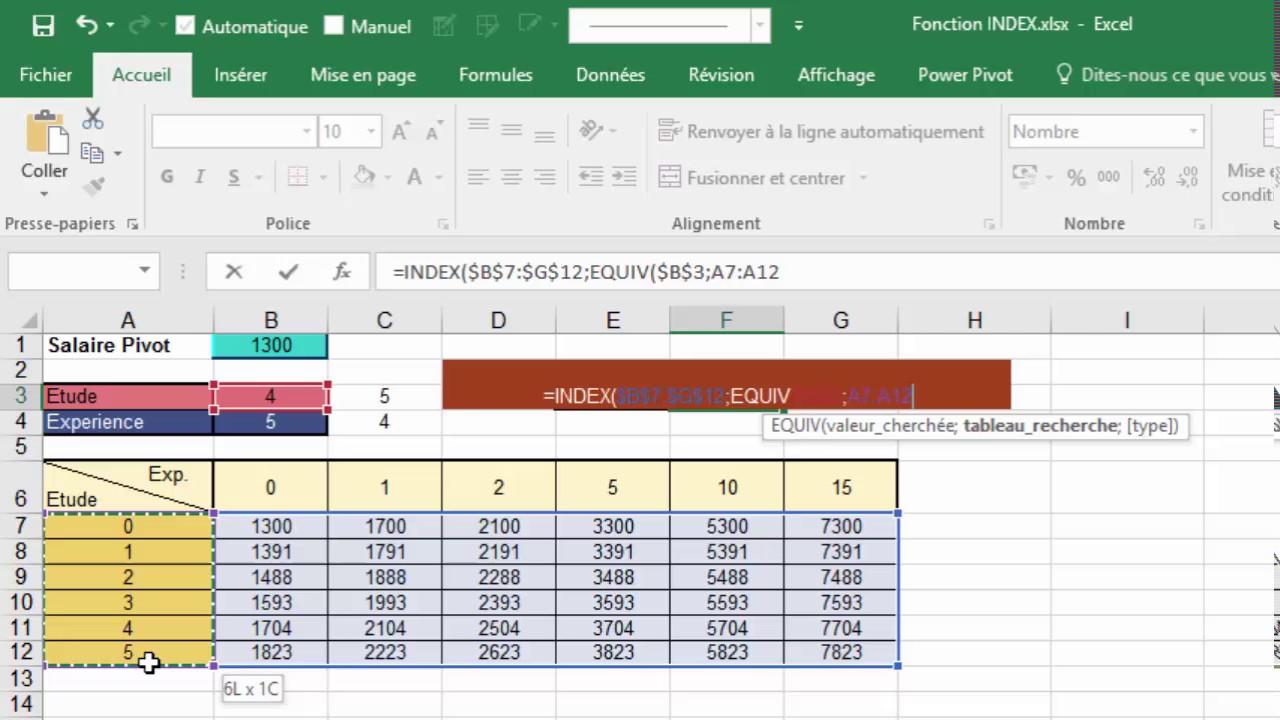1280x720 pixels.
Task: Click the Dites-nous search box
Action: point(1168,75)
